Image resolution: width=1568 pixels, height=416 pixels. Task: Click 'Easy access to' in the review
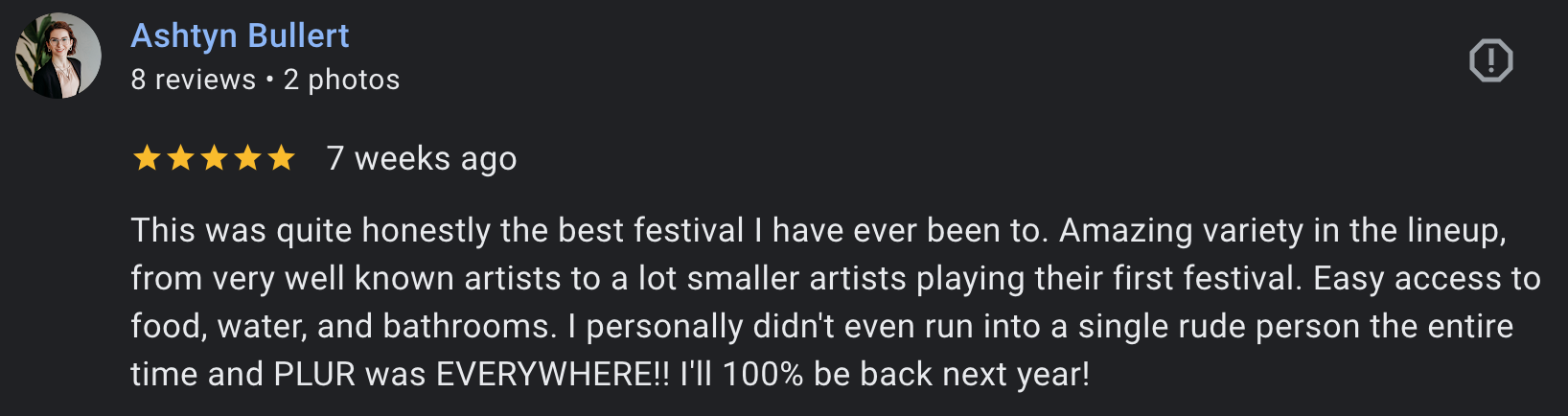click(x=1426, y=278)
